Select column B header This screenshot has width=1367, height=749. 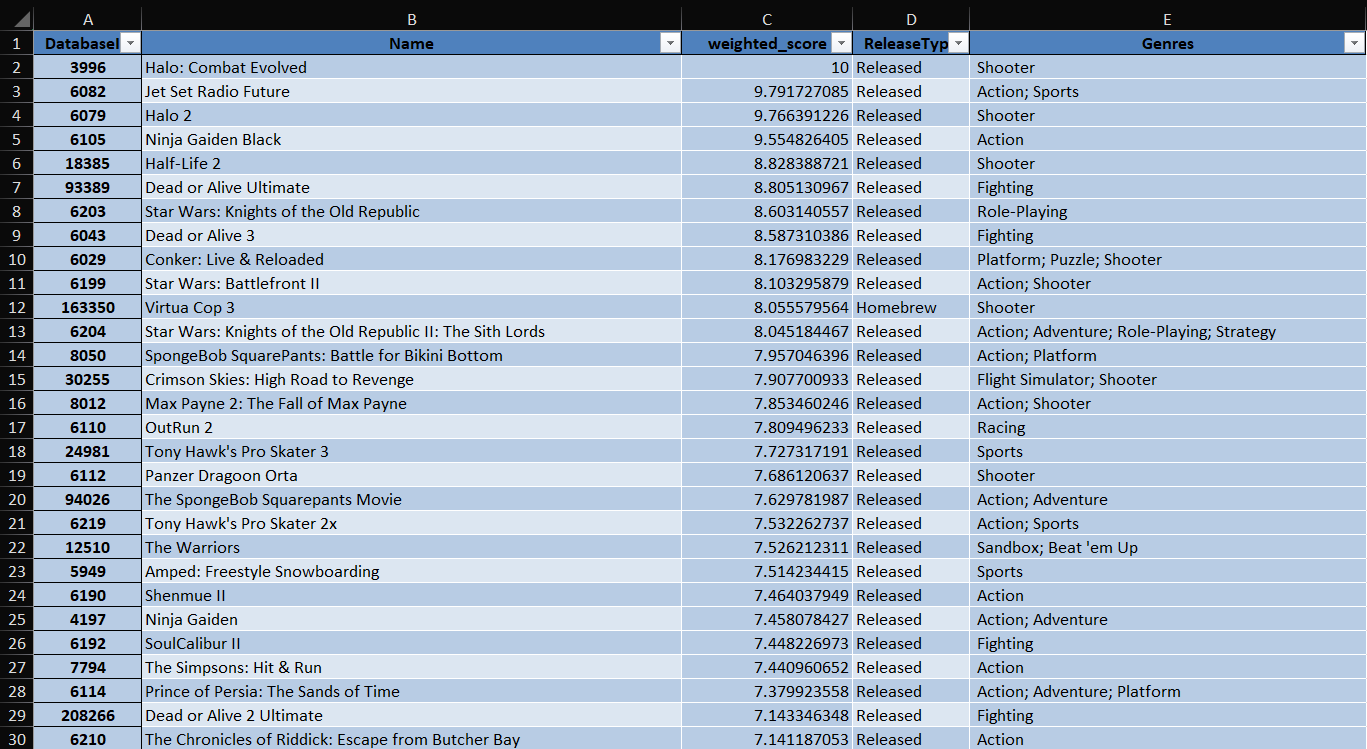coord(412,19)
